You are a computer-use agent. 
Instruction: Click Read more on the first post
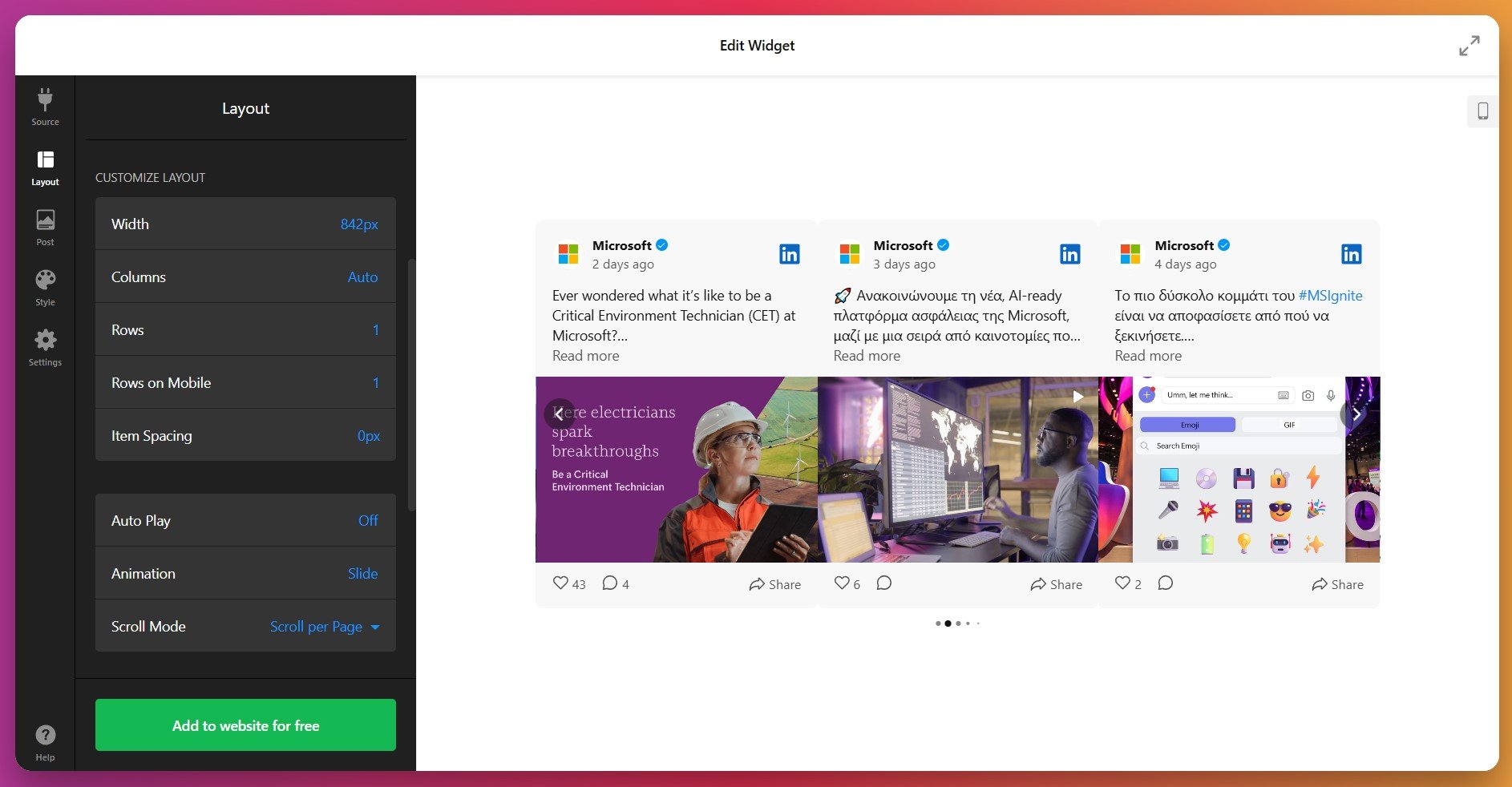click(x=585, y=356)
